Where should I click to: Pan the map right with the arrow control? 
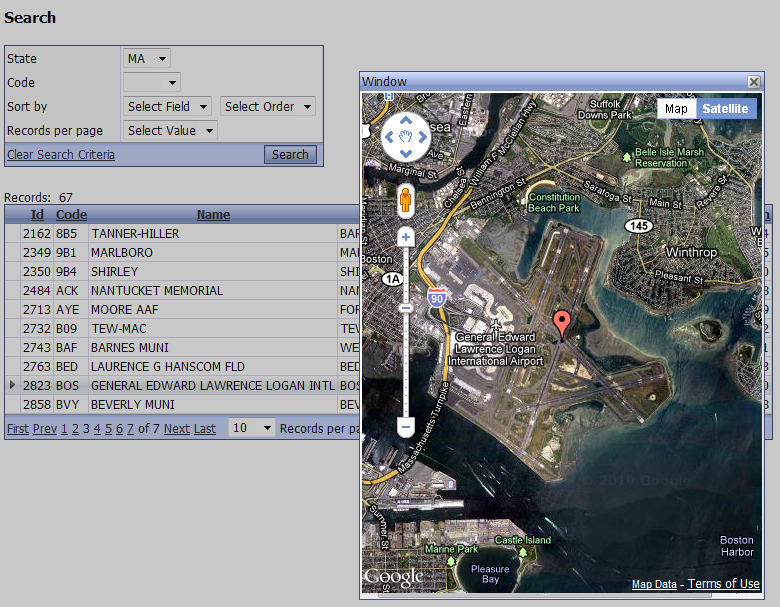coord(422,137)
